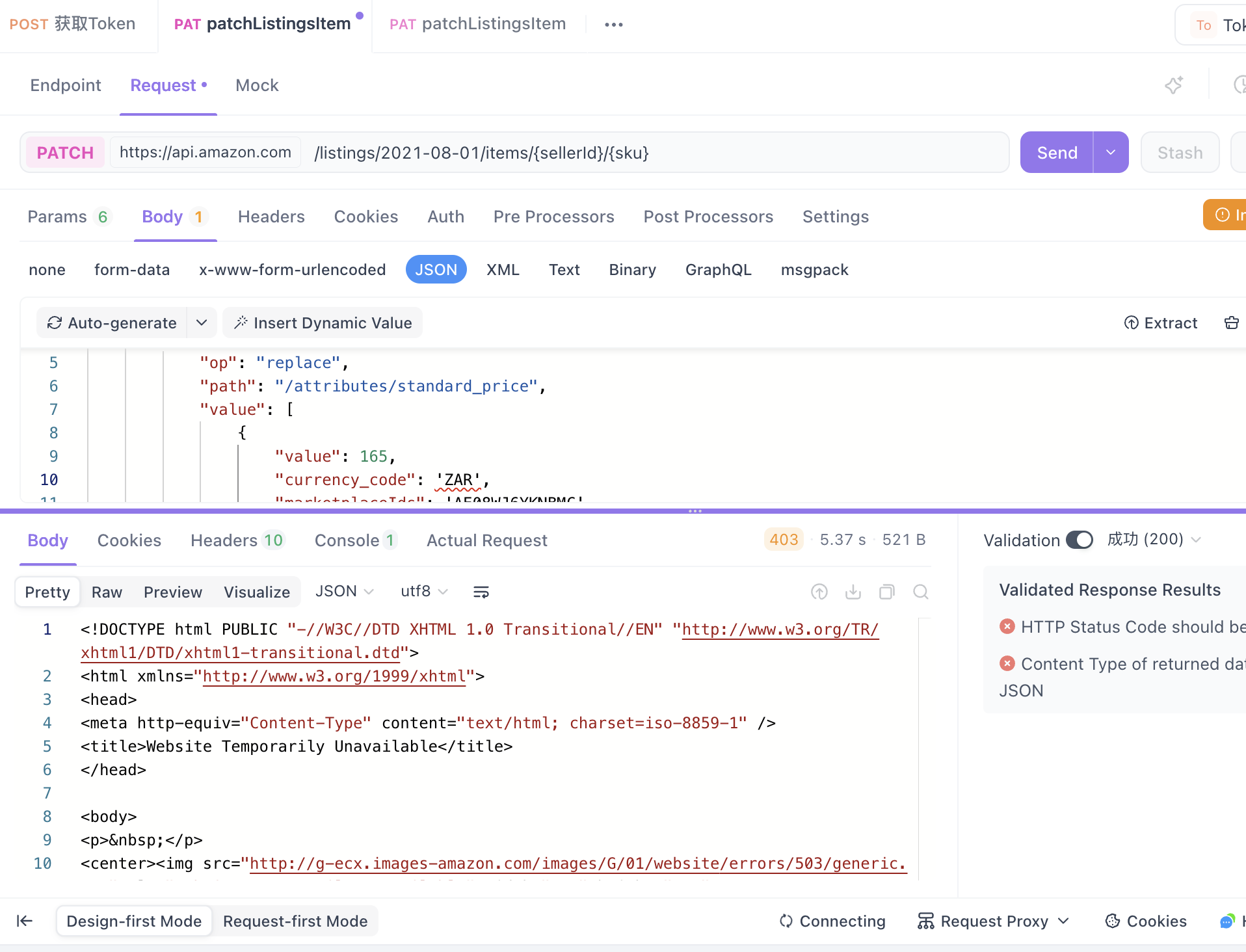
Task: Click the collapse sidebar icon at bottom left
Action: pos(25,921)
